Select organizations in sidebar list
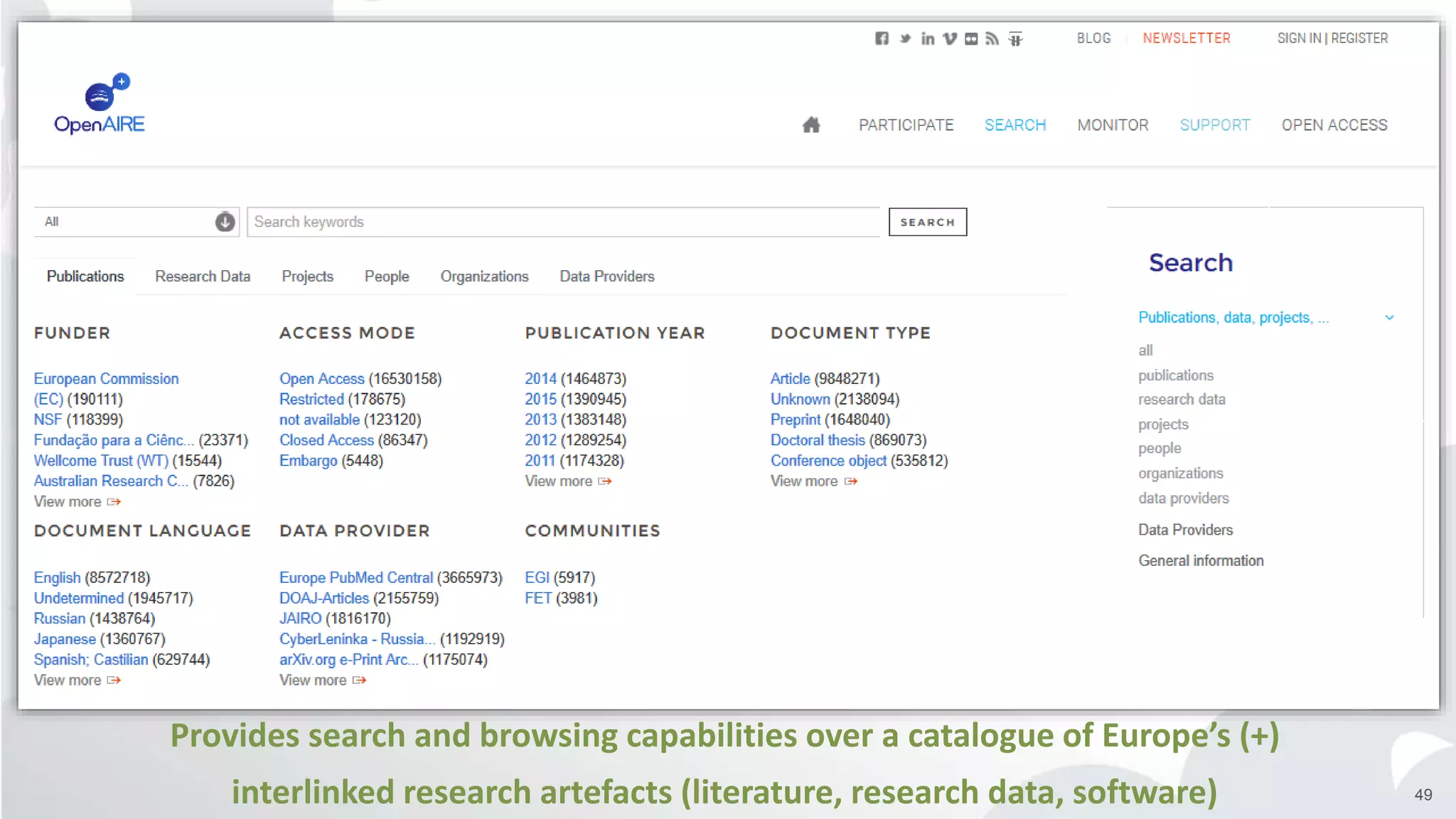Screen dimensions: 1456x819 pos(1181,473)
